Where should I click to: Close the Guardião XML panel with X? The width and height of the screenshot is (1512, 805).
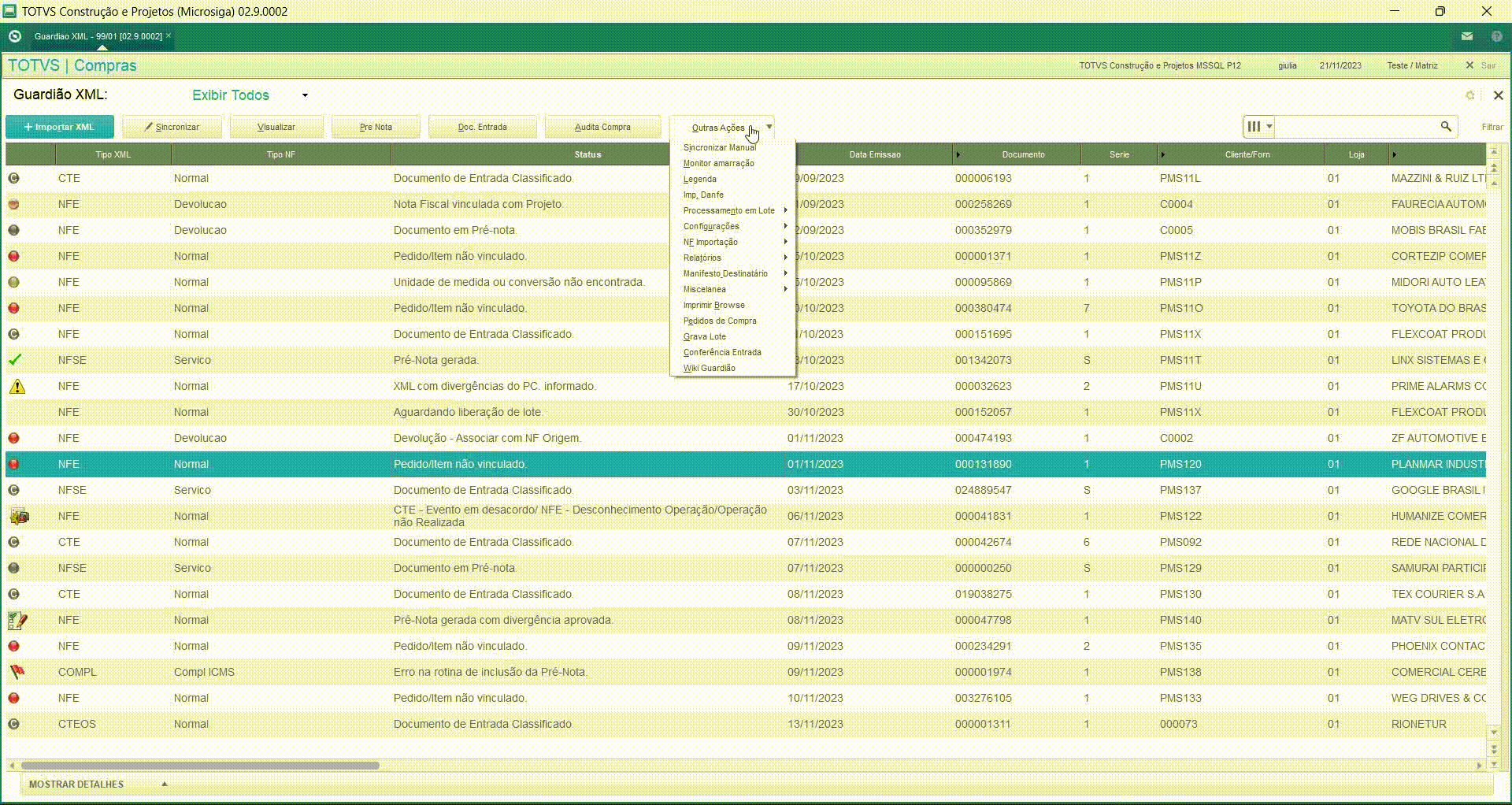point(1498,95)
